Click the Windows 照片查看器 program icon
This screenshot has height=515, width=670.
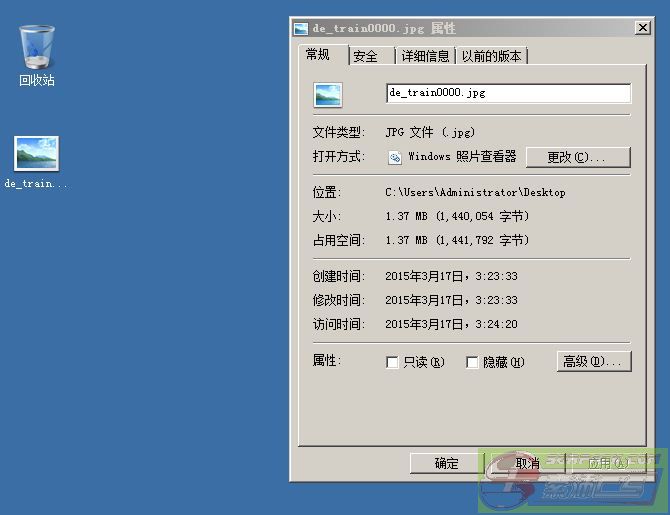tap(395, 157)
